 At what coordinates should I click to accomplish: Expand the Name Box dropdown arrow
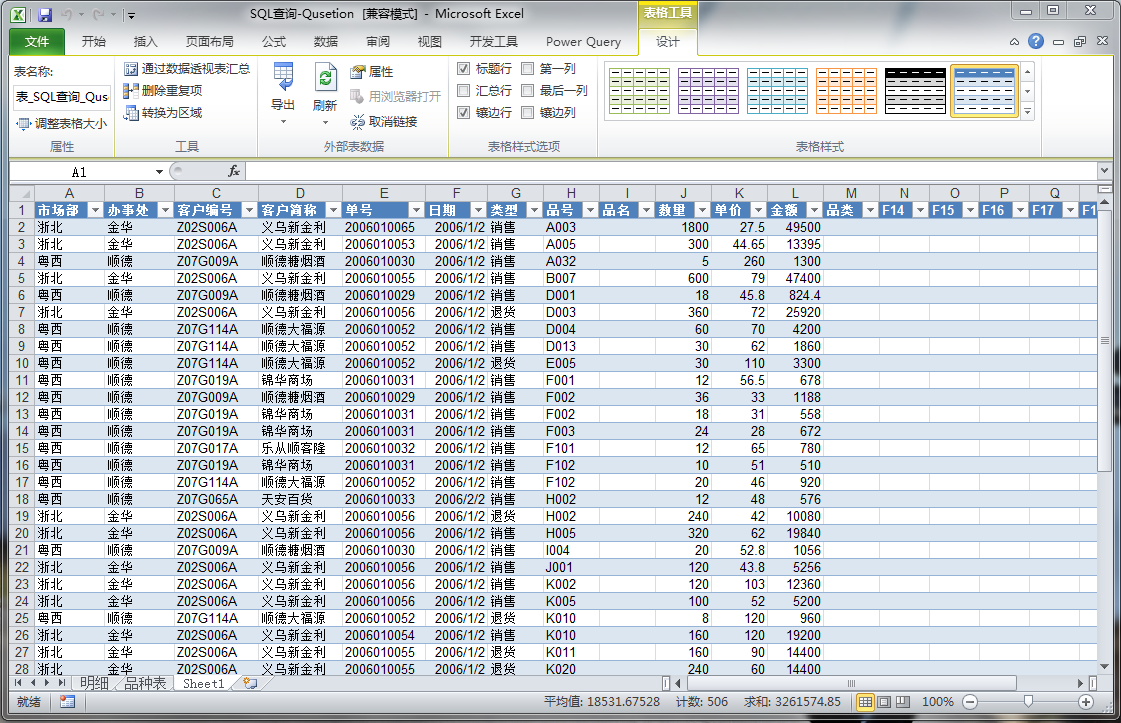pos(159,172)
